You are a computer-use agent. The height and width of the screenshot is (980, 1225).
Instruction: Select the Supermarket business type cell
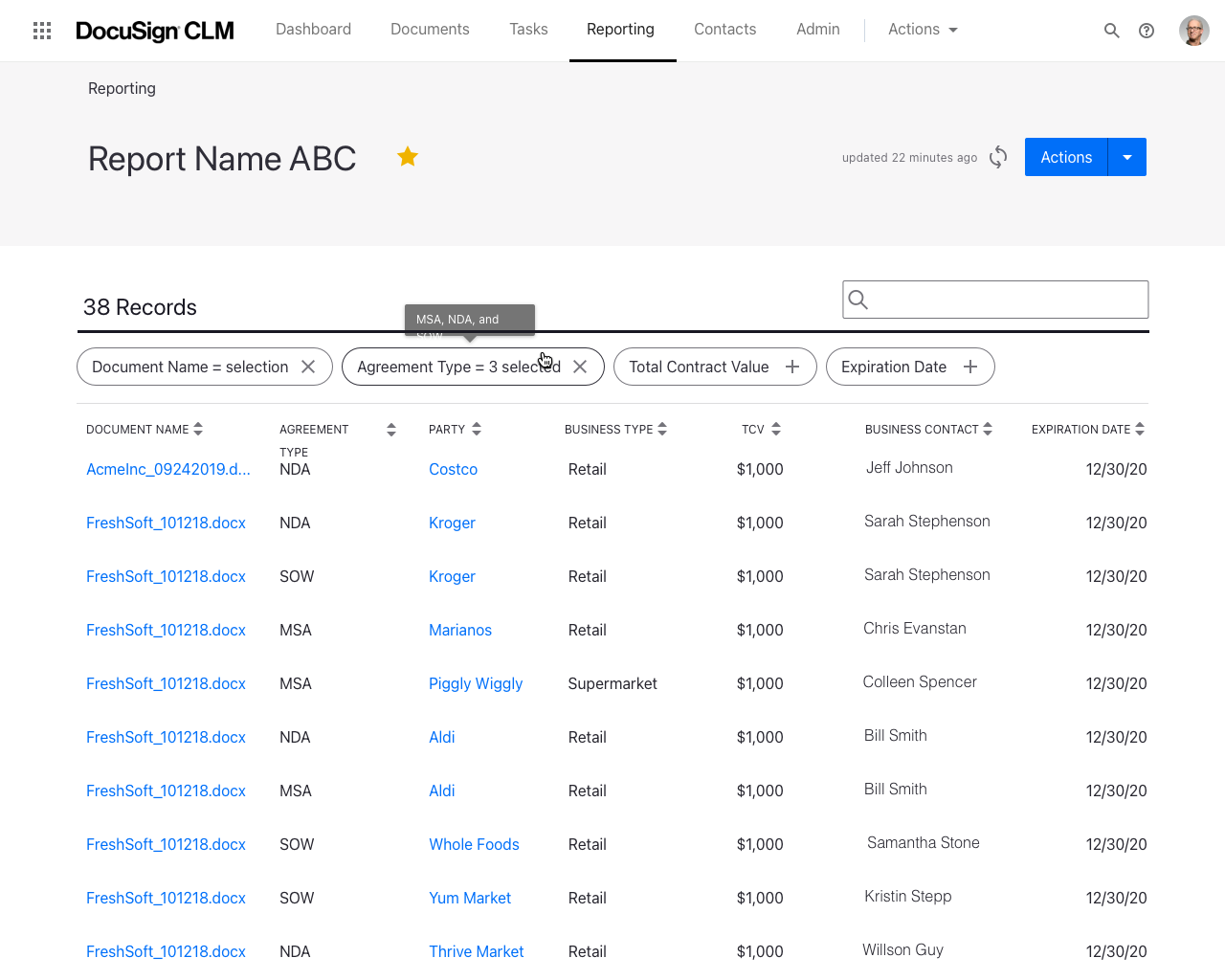(x=612, y=683)
